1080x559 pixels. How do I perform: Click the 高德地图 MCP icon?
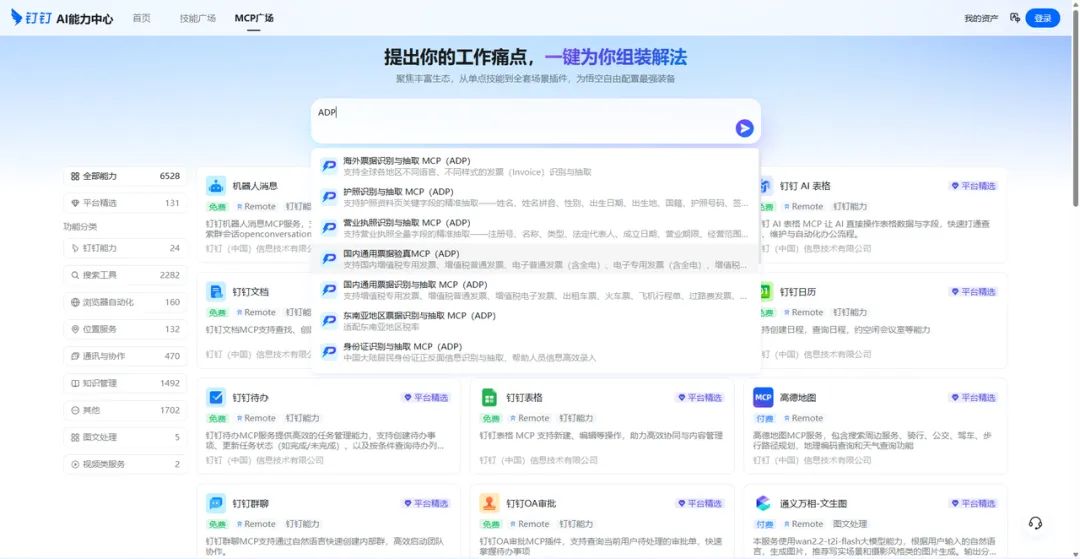pos(763,397)
